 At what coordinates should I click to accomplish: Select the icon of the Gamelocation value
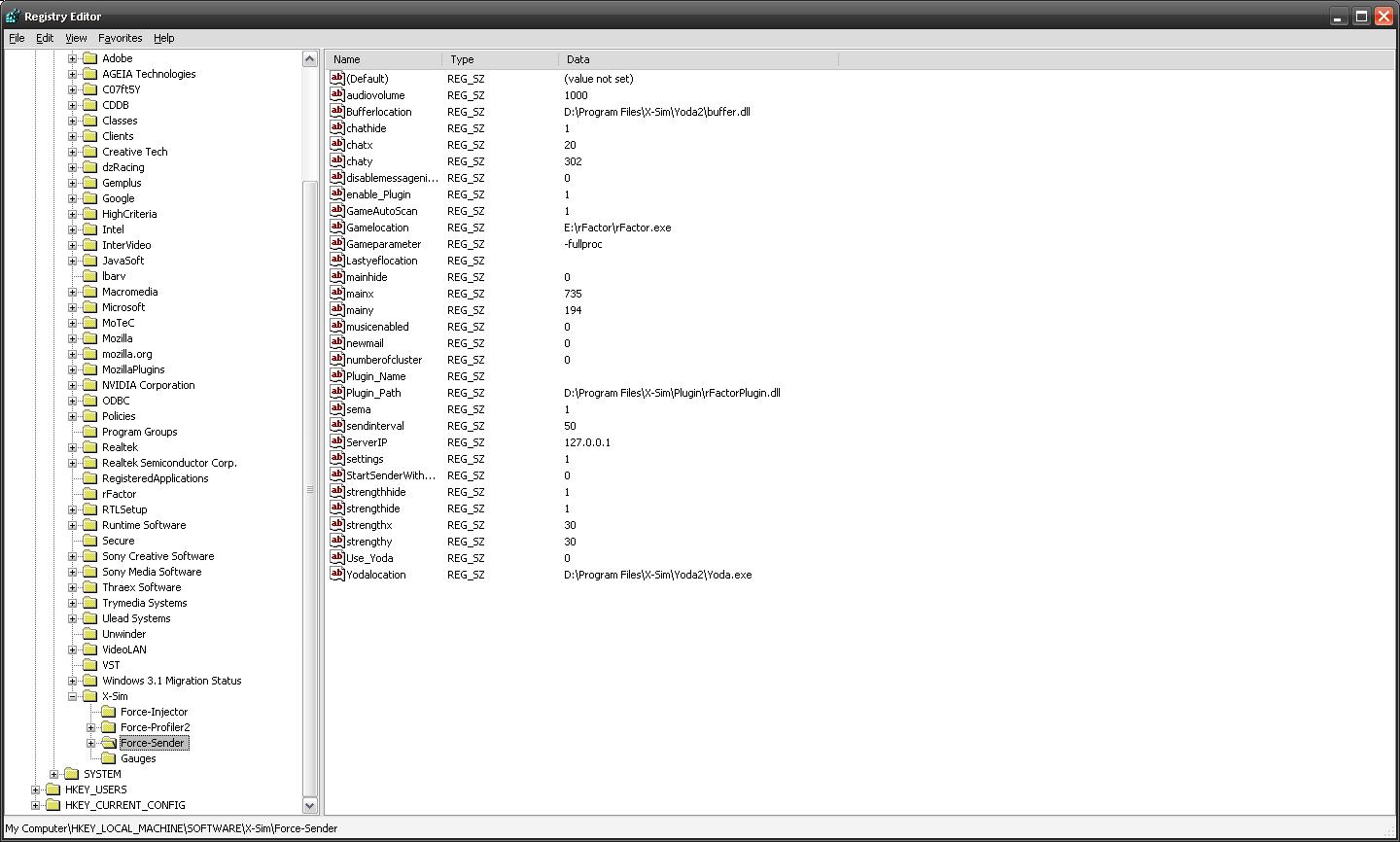(x=337, y=228)
